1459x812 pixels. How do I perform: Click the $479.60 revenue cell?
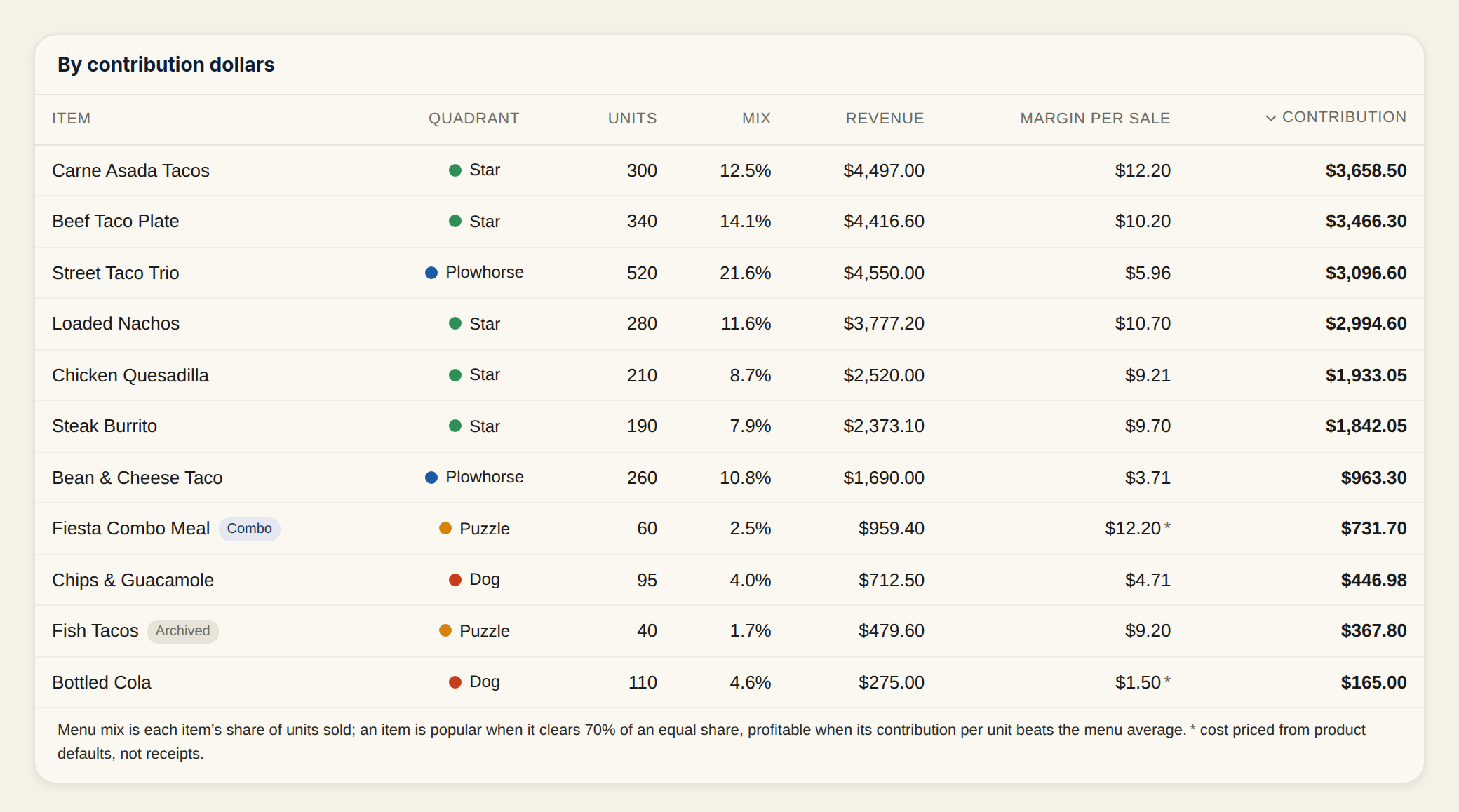pyautogui.click(x=892, y=630)
